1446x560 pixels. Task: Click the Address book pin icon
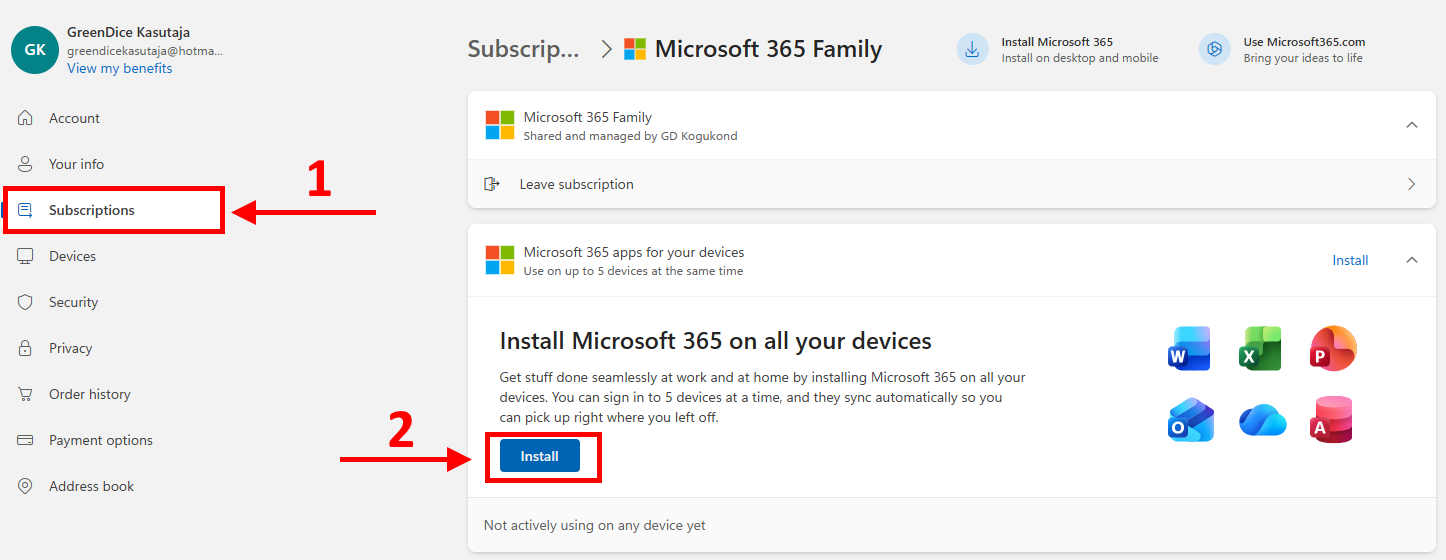(26, 486)
